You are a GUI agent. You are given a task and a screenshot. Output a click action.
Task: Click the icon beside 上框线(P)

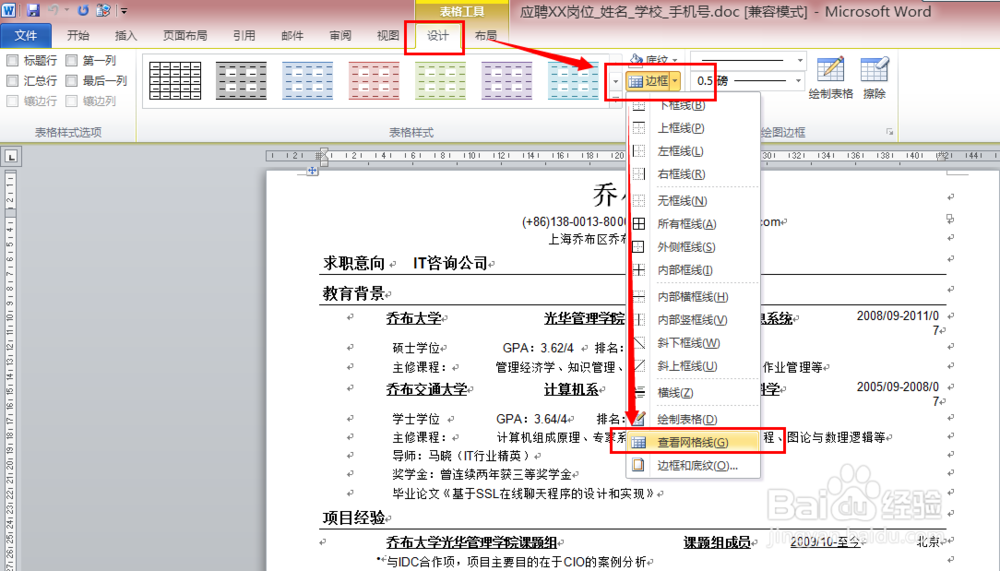pyautogui.click(x=638, y=128)
